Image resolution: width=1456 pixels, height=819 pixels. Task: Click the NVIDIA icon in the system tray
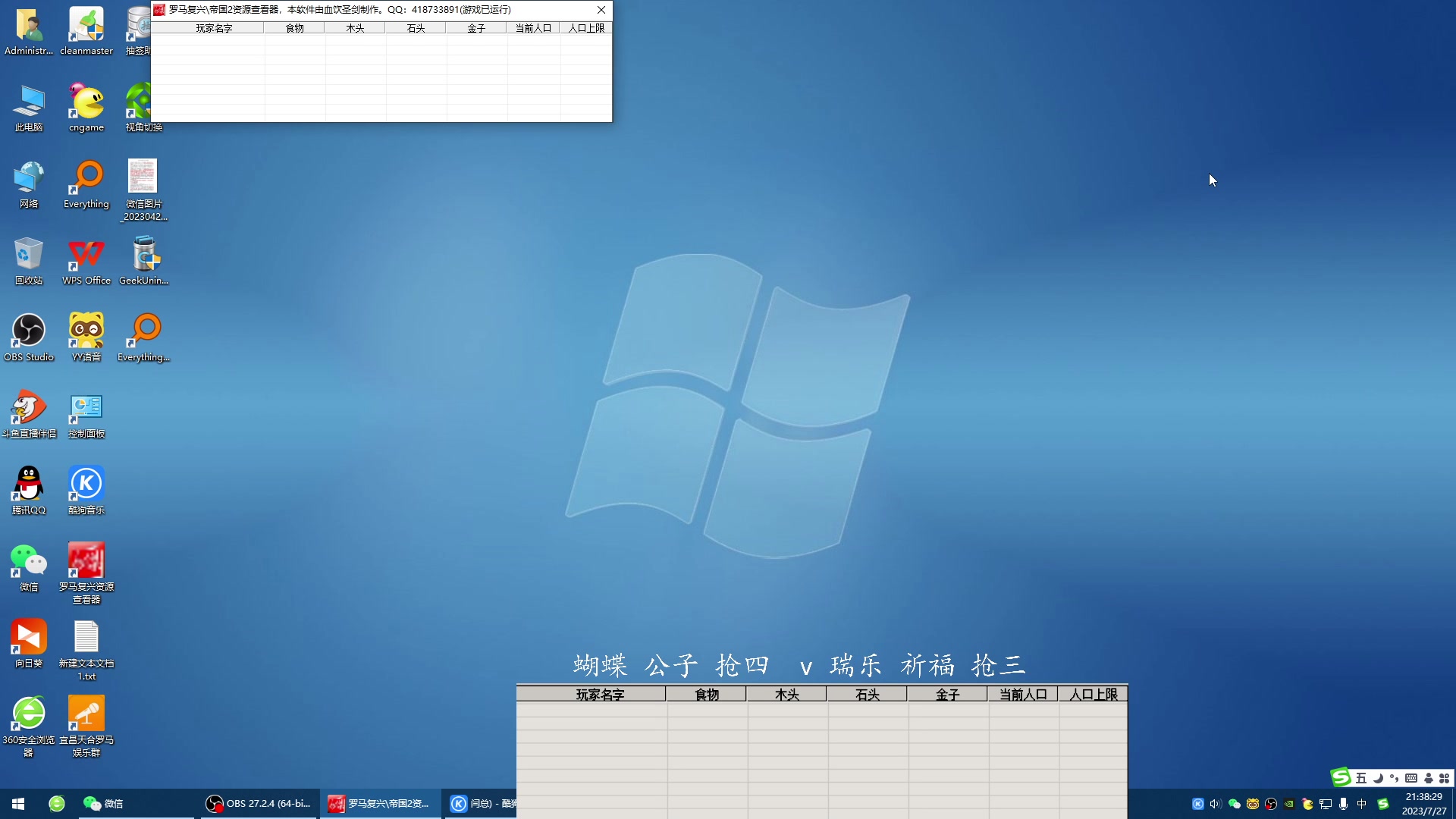point(1289,804)
